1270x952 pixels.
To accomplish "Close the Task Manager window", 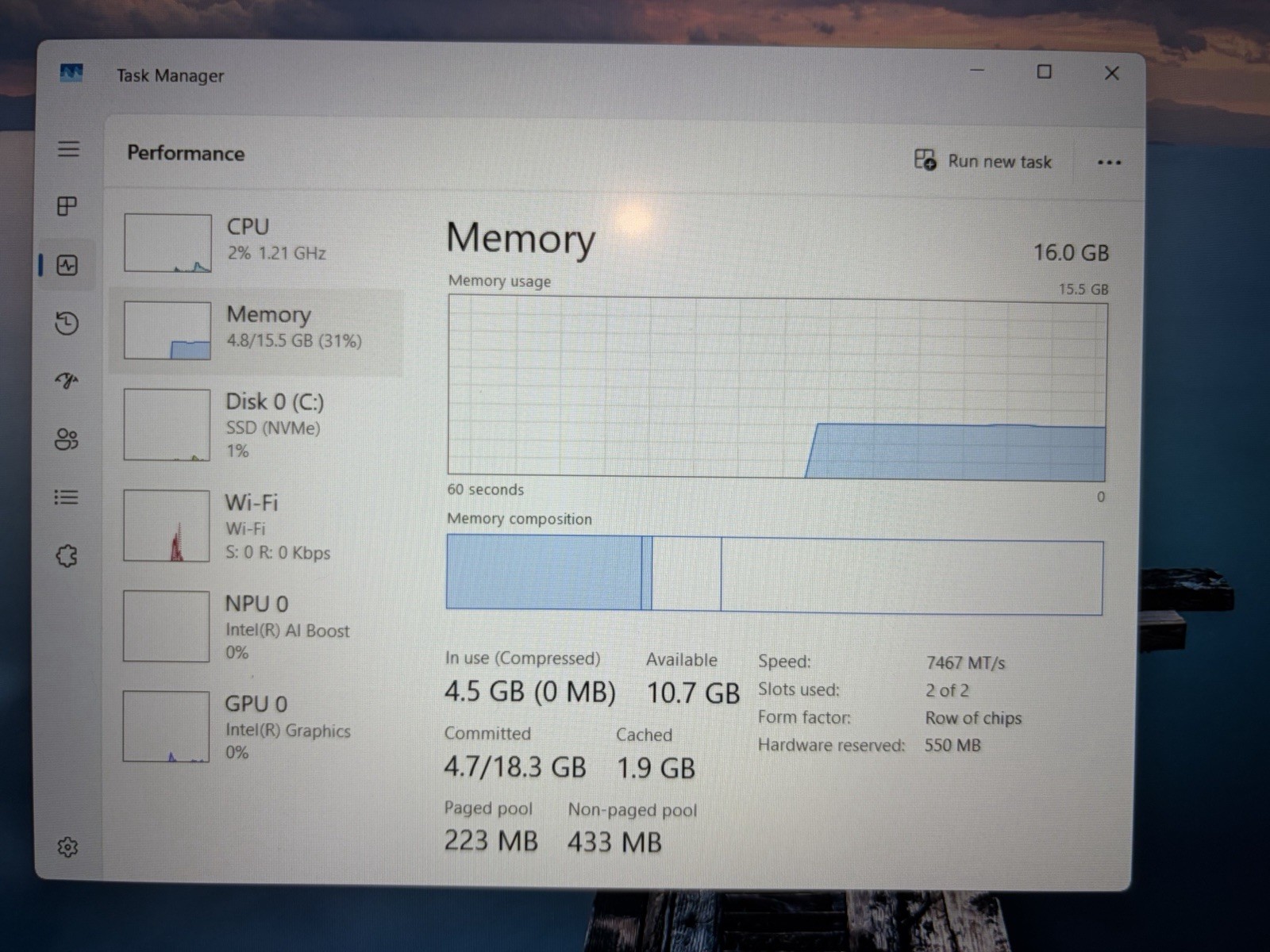I will [x=1112, y=73].
